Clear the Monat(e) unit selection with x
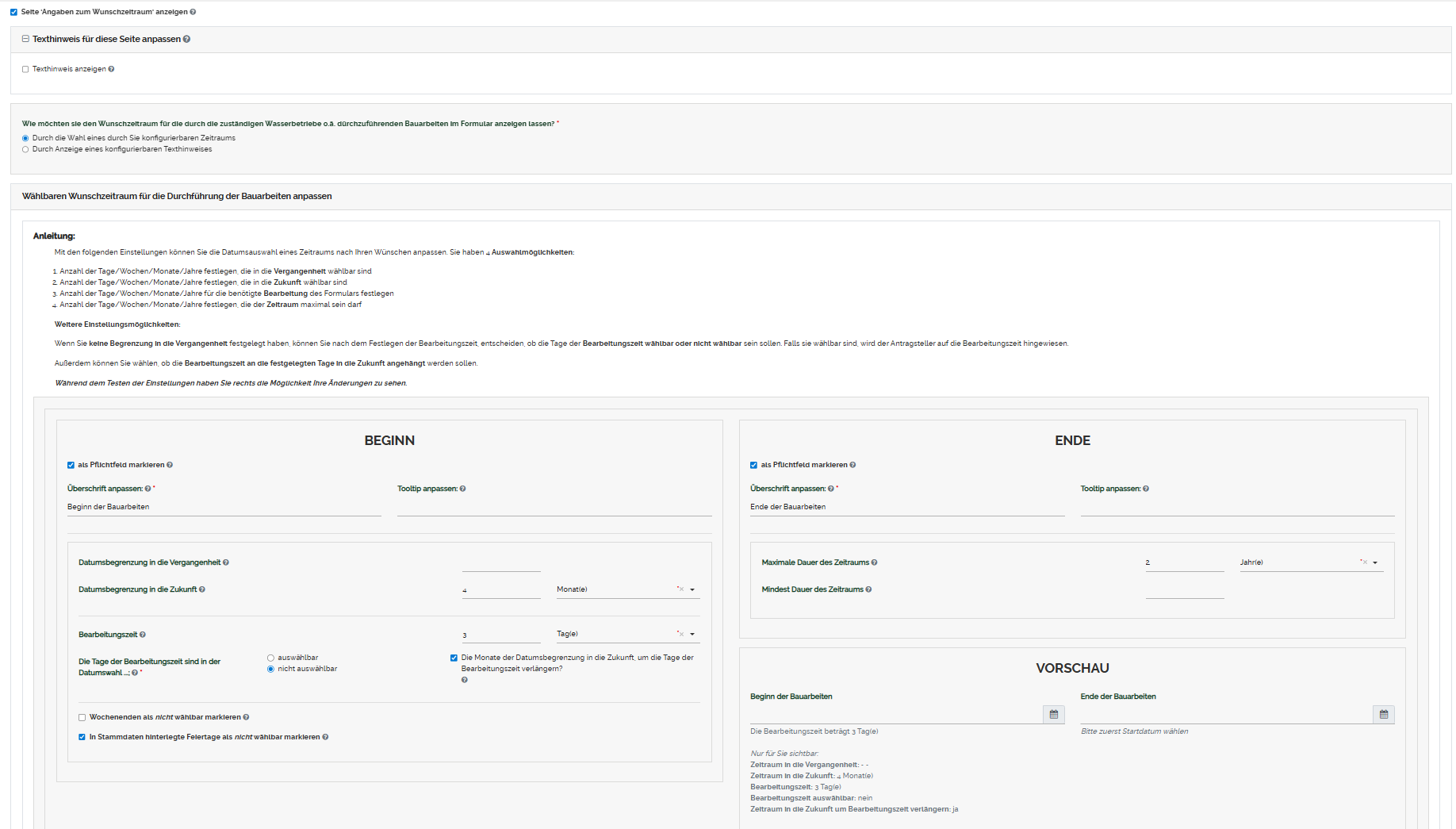 tap(680, 589)
